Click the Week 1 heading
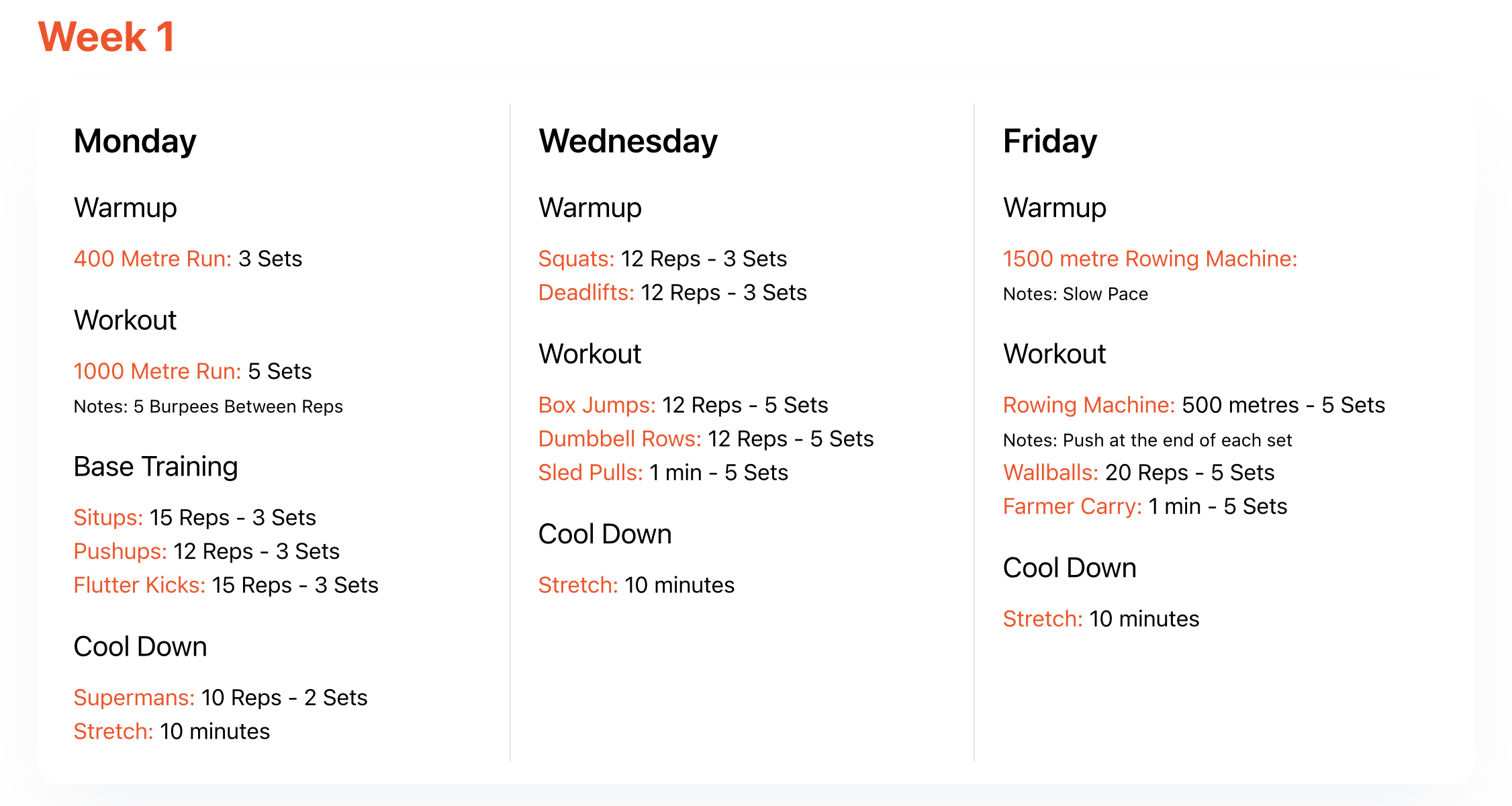The image size is (1512, 806). (107, 37)
